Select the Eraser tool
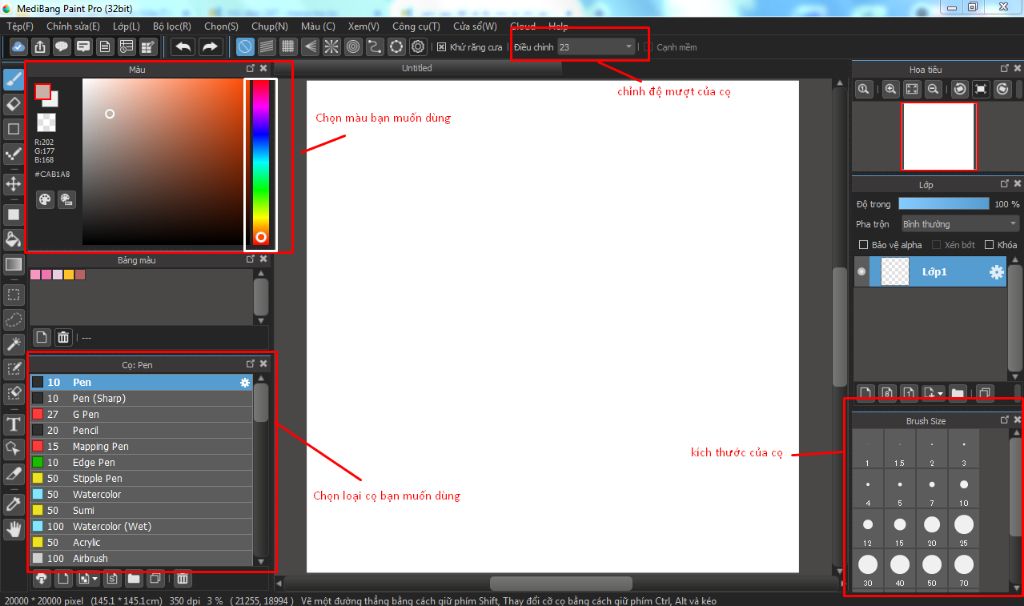 pos(13,104)
